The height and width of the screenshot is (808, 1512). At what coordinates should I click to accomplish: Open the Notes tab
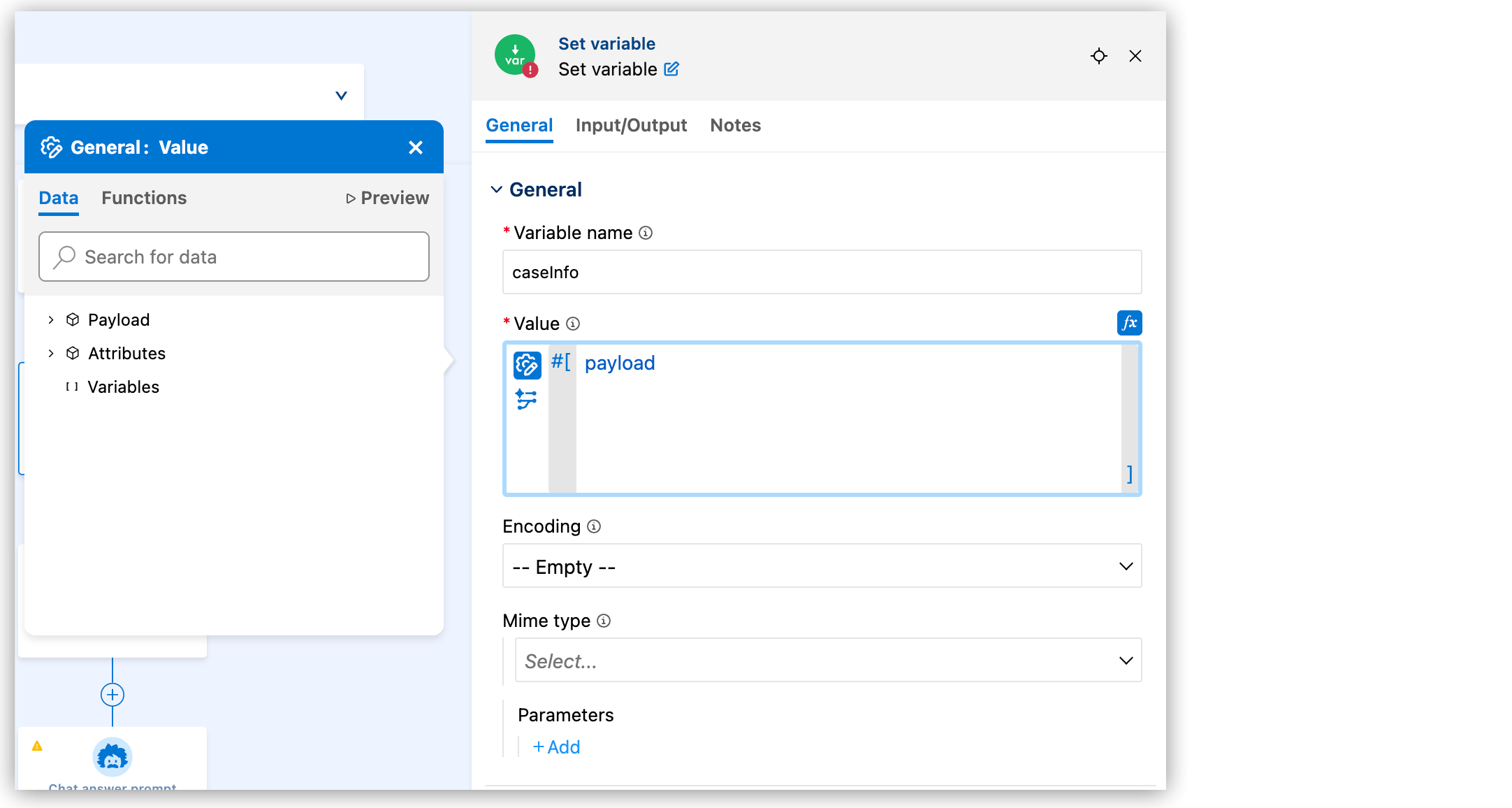click(735, 125)
